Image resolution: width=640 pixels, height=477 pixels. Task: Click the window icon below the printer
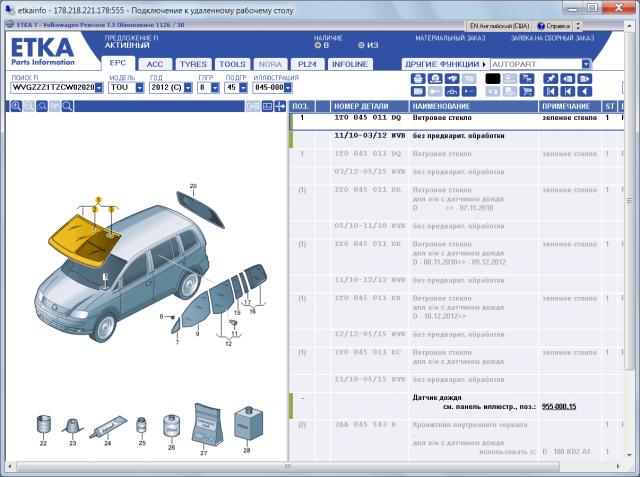pos(418,91)
